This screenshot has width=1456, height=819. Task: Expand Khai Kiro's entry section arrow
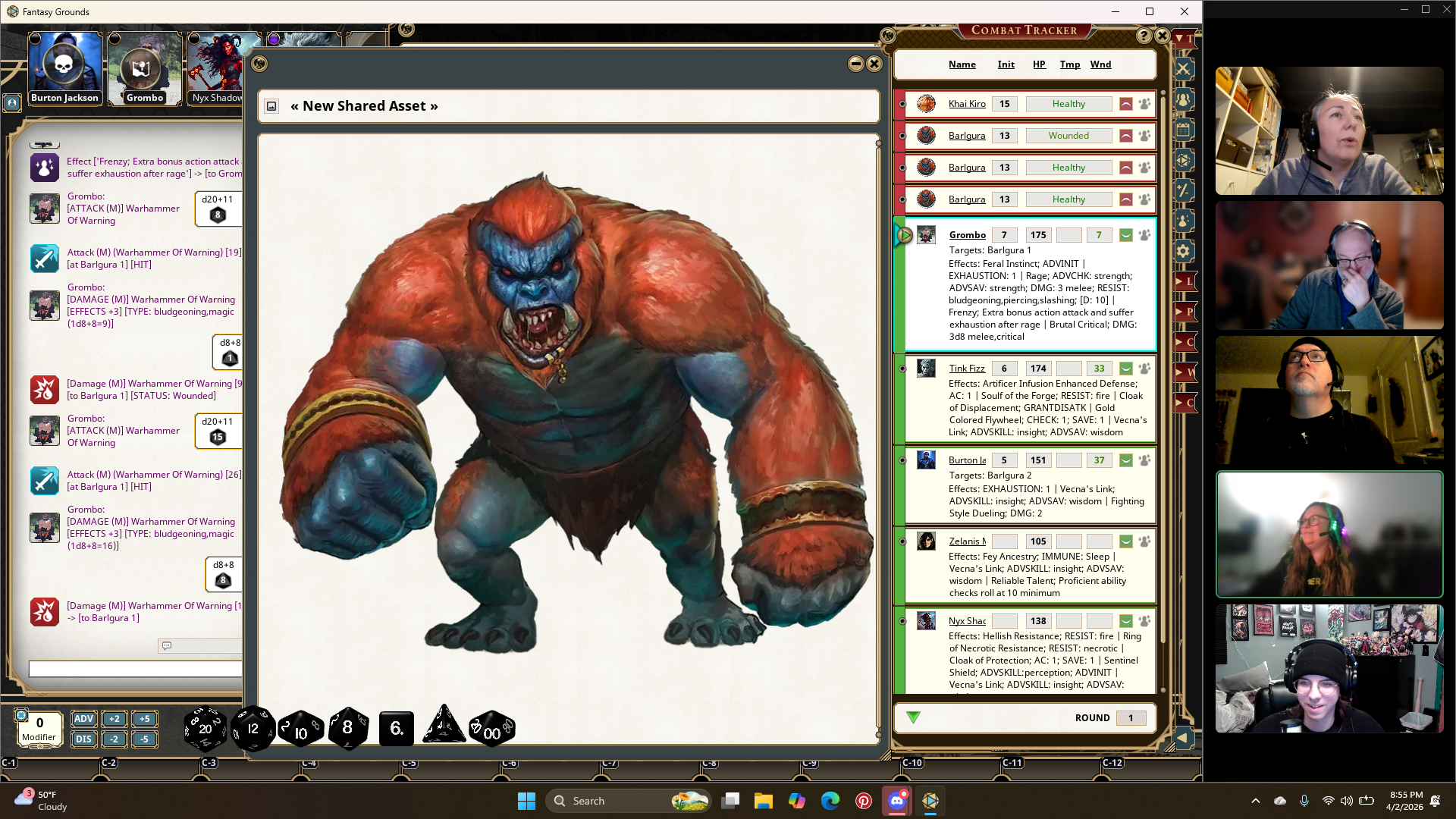pos(1126,104)
